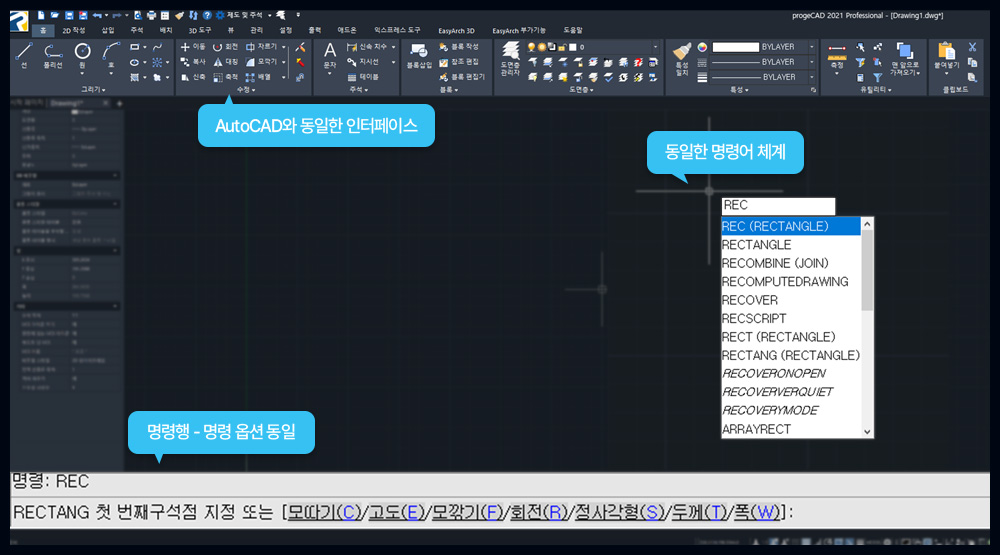Click the Fillet (모깎기) tool
1000x555 pixels.
click(x=261, y=62)
